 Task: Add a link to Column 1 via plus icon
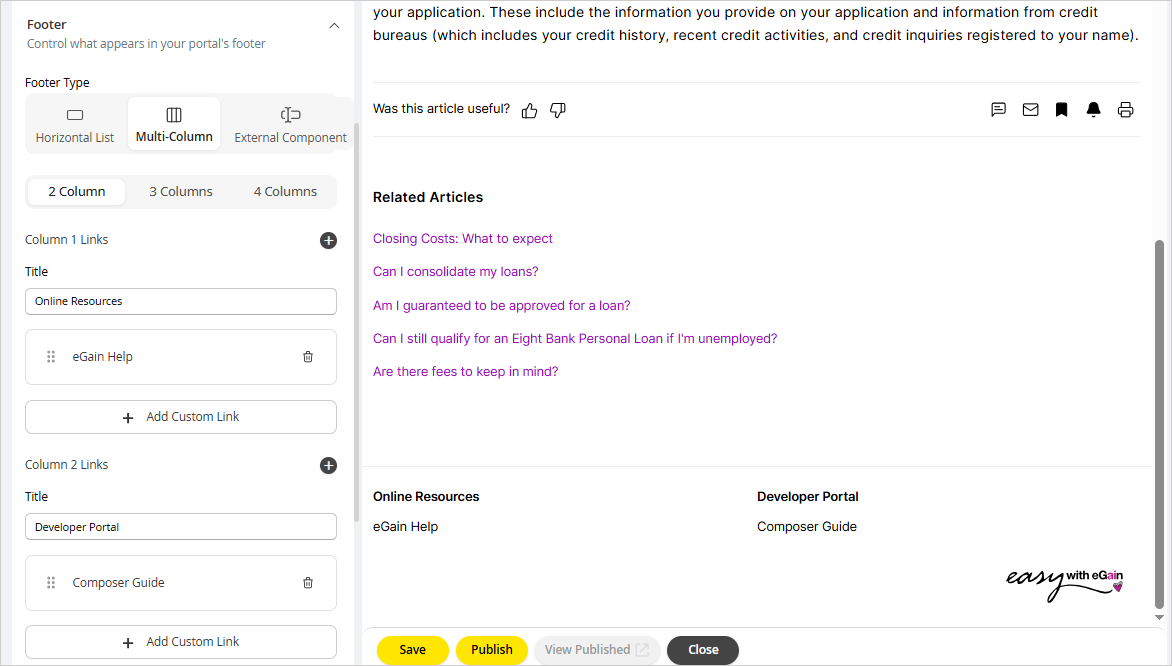click(x=328, y=240)
